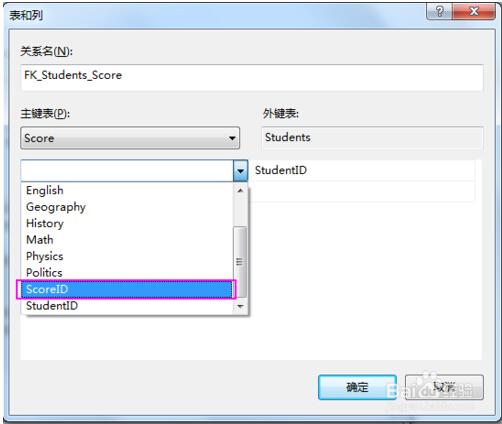Select Physics in the dropdown list
The image size is (502, 424).
pyautogui.click(x=127, y=256)
